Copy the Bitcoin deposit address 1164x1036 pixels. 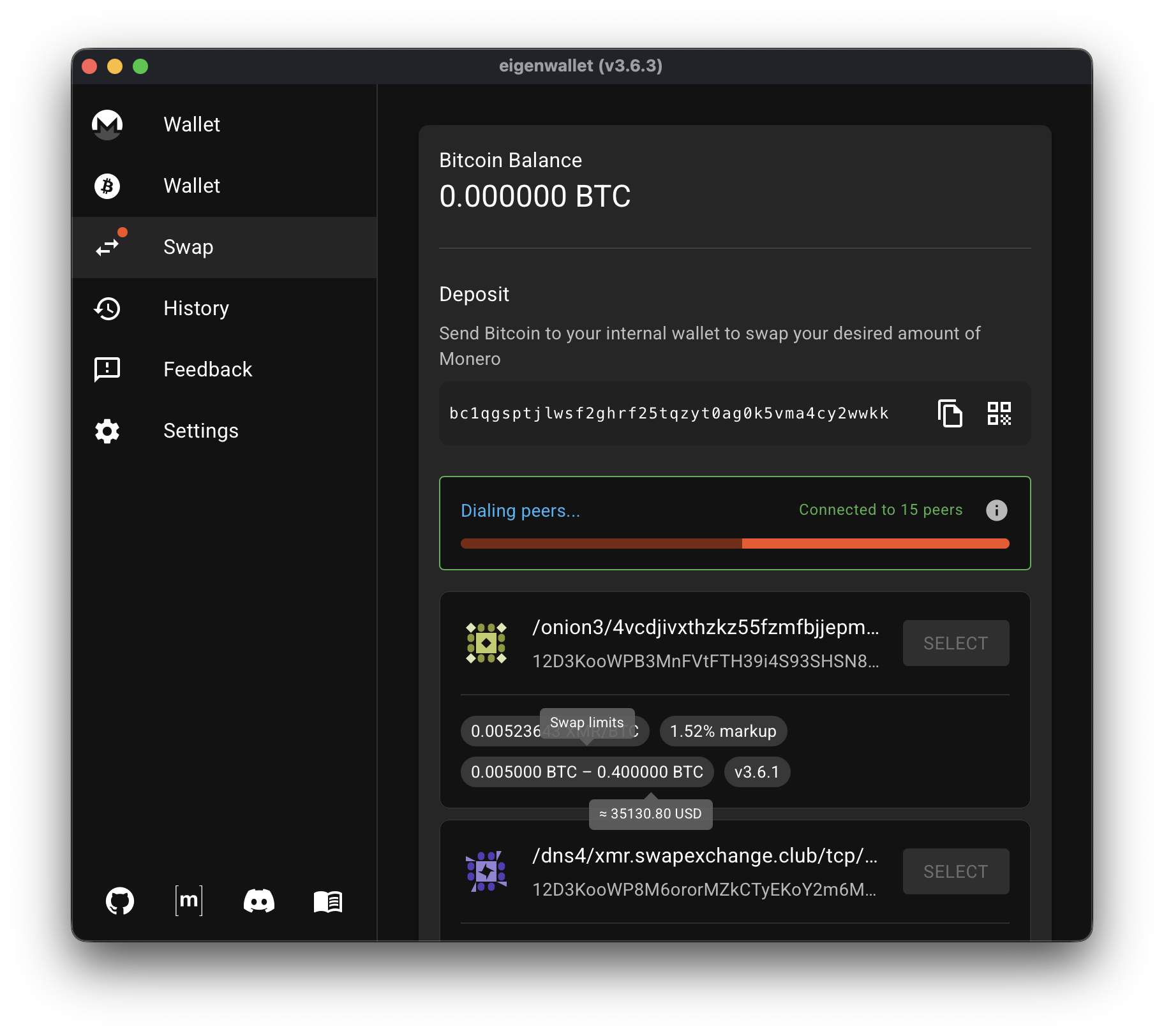950,413
